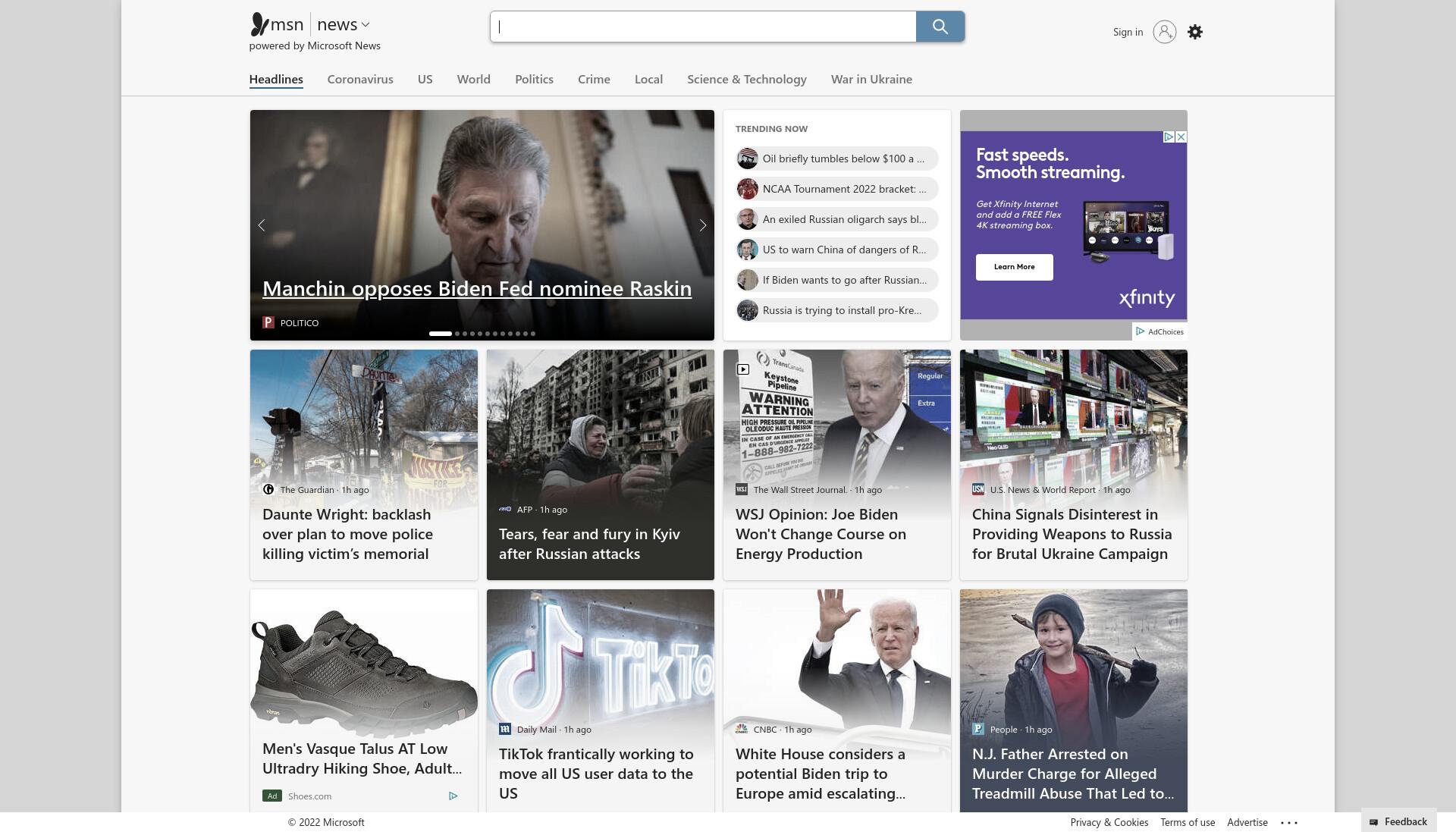Switch to the Headlines tab

[276, 80]
